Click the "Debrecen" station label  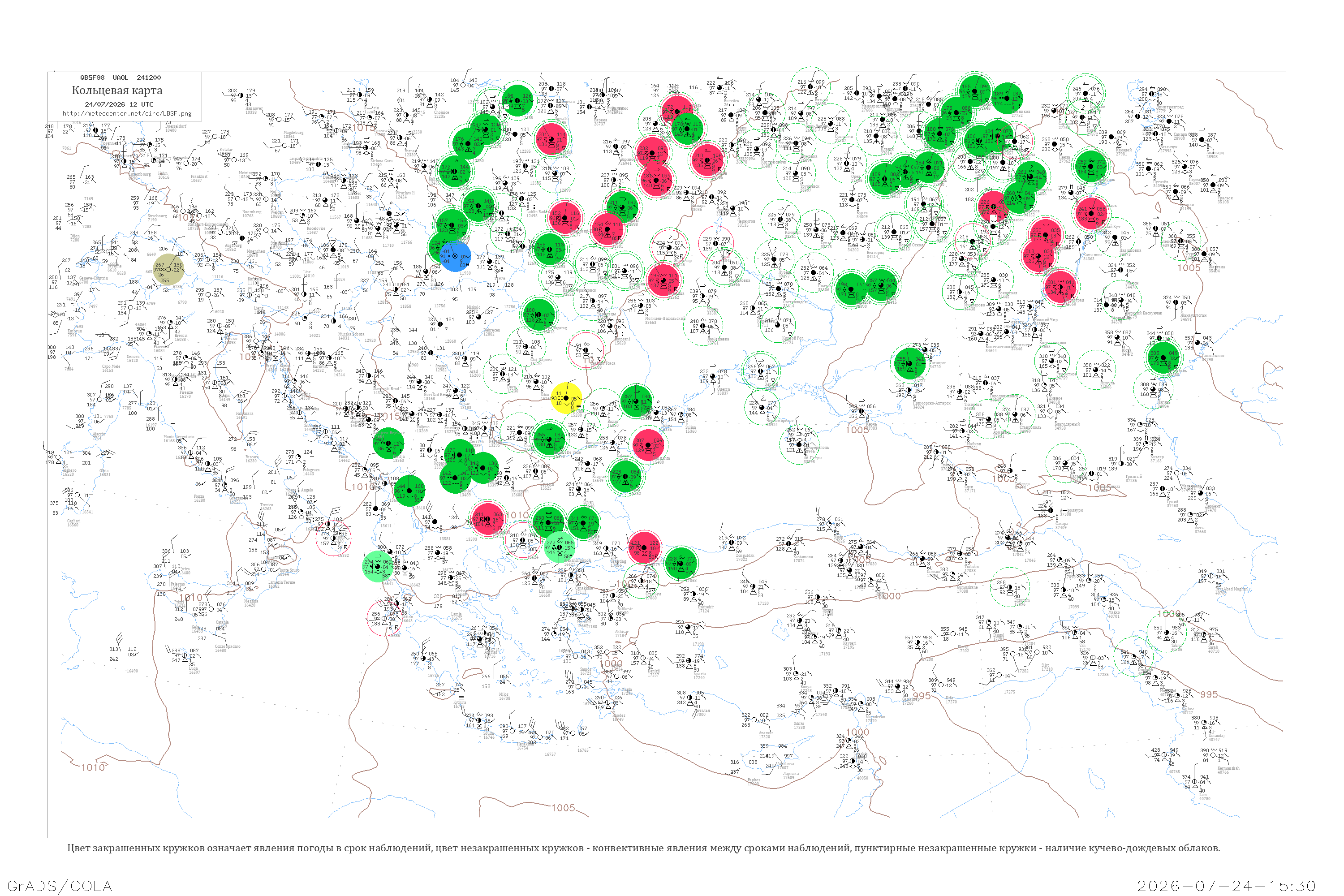(491, 330)
